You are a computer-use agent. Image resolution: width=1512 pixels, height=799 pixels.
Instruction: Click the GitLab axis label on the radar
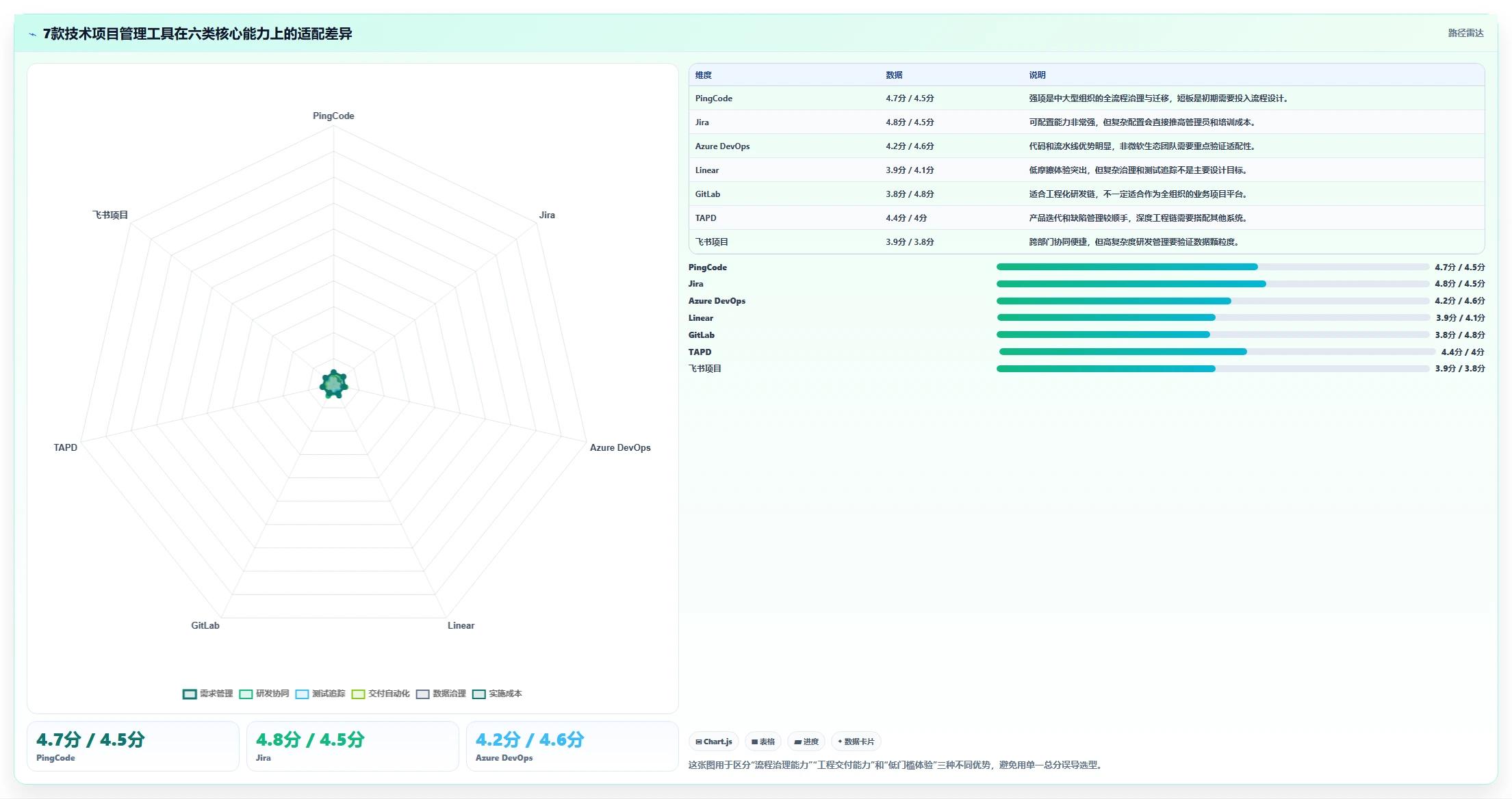click(205, 625)
